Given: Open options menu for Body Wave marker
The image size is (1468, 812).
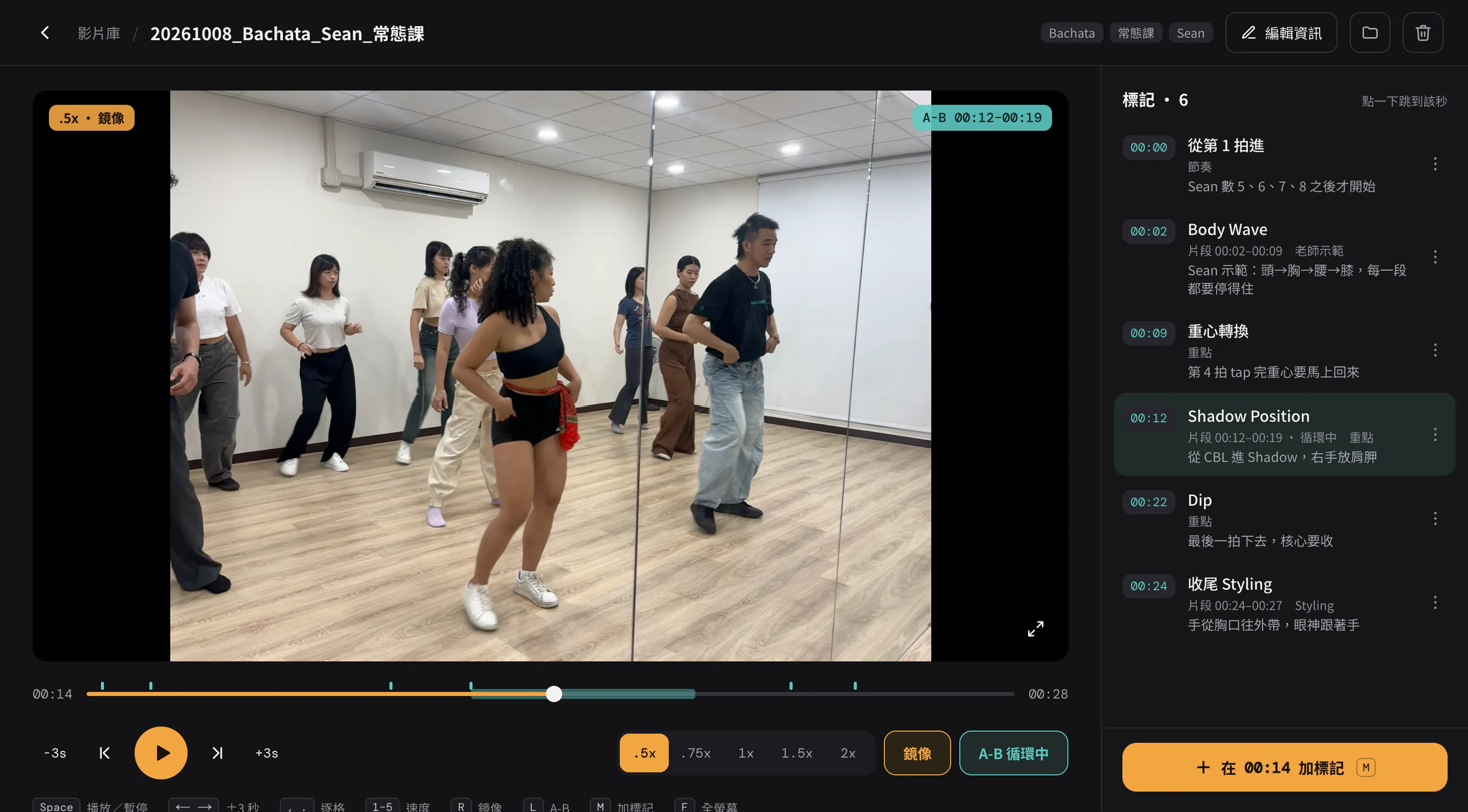Looking at the screenshot, I should (1435, 257).
